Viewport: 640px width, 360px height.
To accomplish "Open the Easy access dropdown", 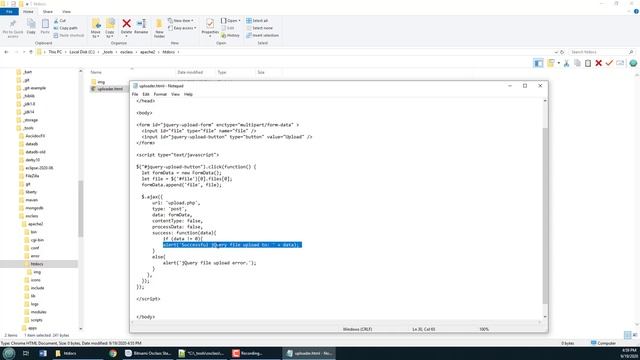I will click(182, 28).
